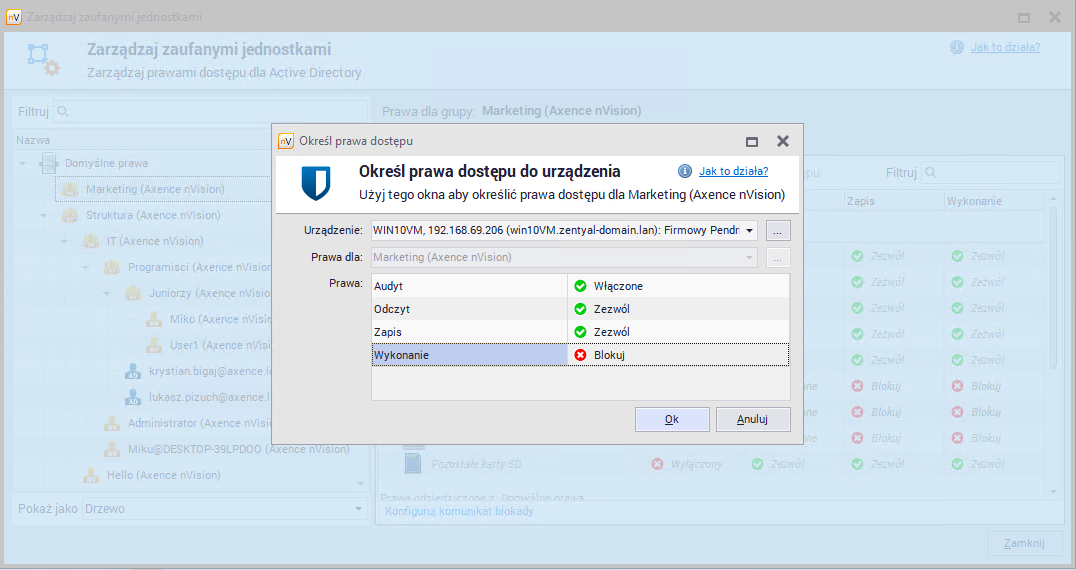The height and width of the screenshot is (570, 1076).
Task: Collapse the Struktura (Axence nVision) tree node
Action: pyautogui.click(x=44, y=215)
